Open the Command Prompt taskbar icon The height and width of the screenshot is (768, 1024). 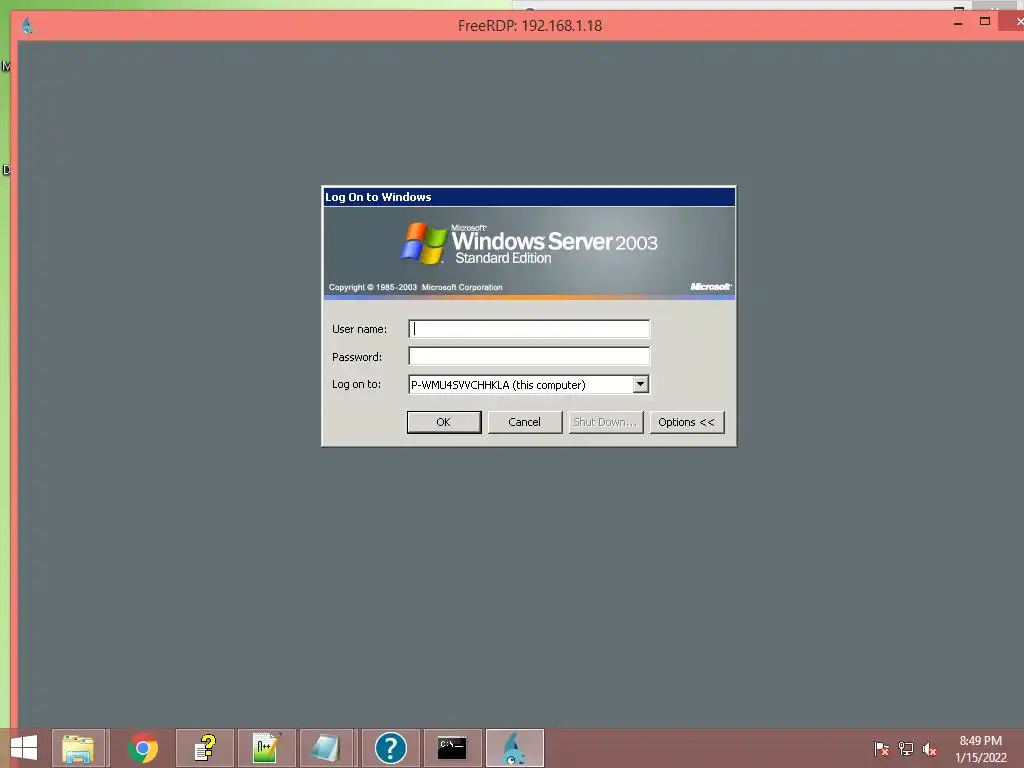point(452,748)
